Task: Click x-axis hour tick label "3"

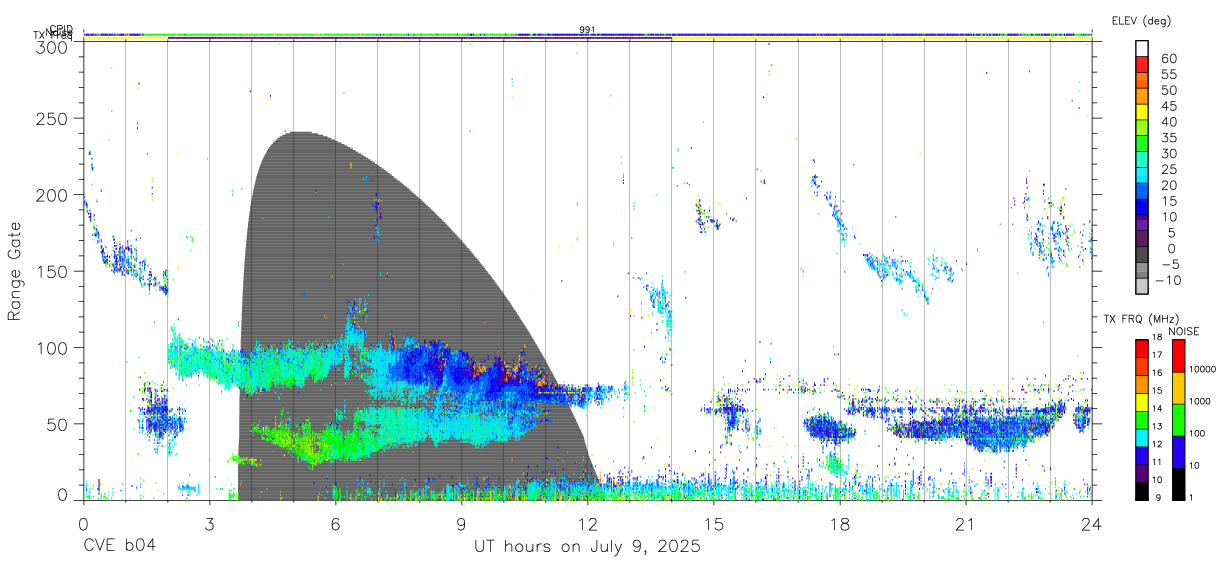Action: tap(210, 524)
